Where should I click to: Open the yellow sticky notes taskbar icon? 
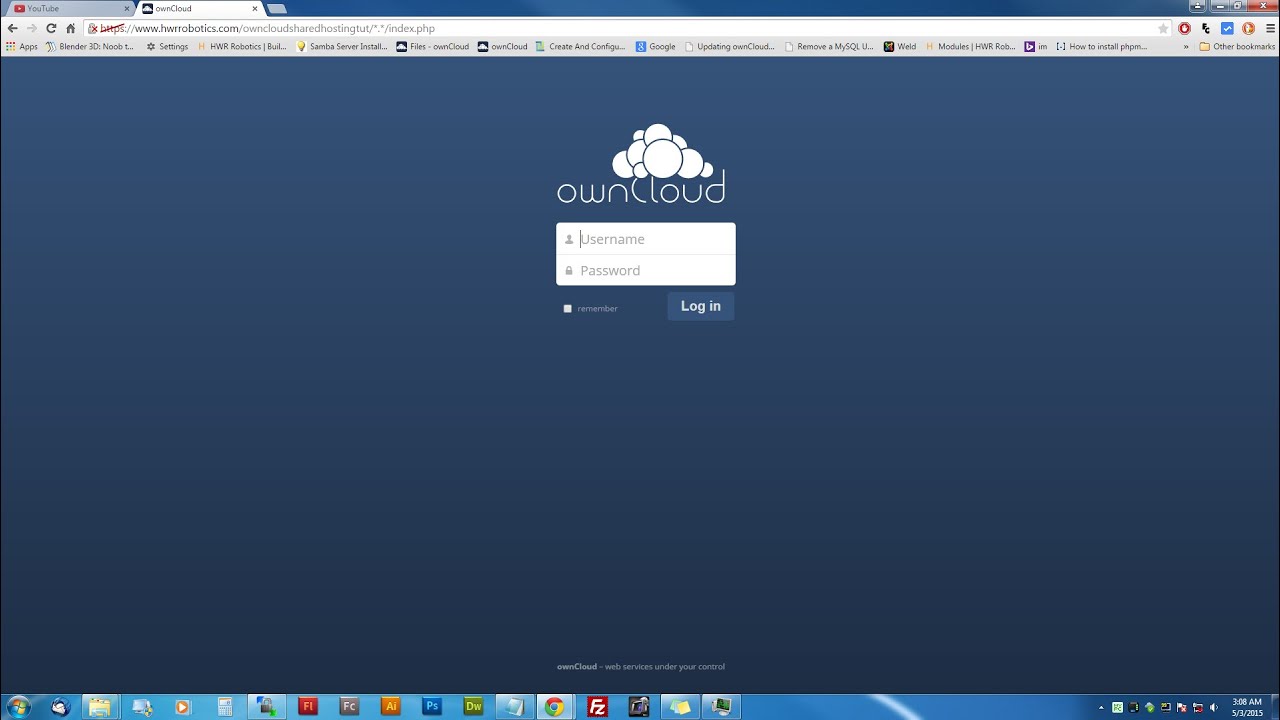(x=680, y=707)
